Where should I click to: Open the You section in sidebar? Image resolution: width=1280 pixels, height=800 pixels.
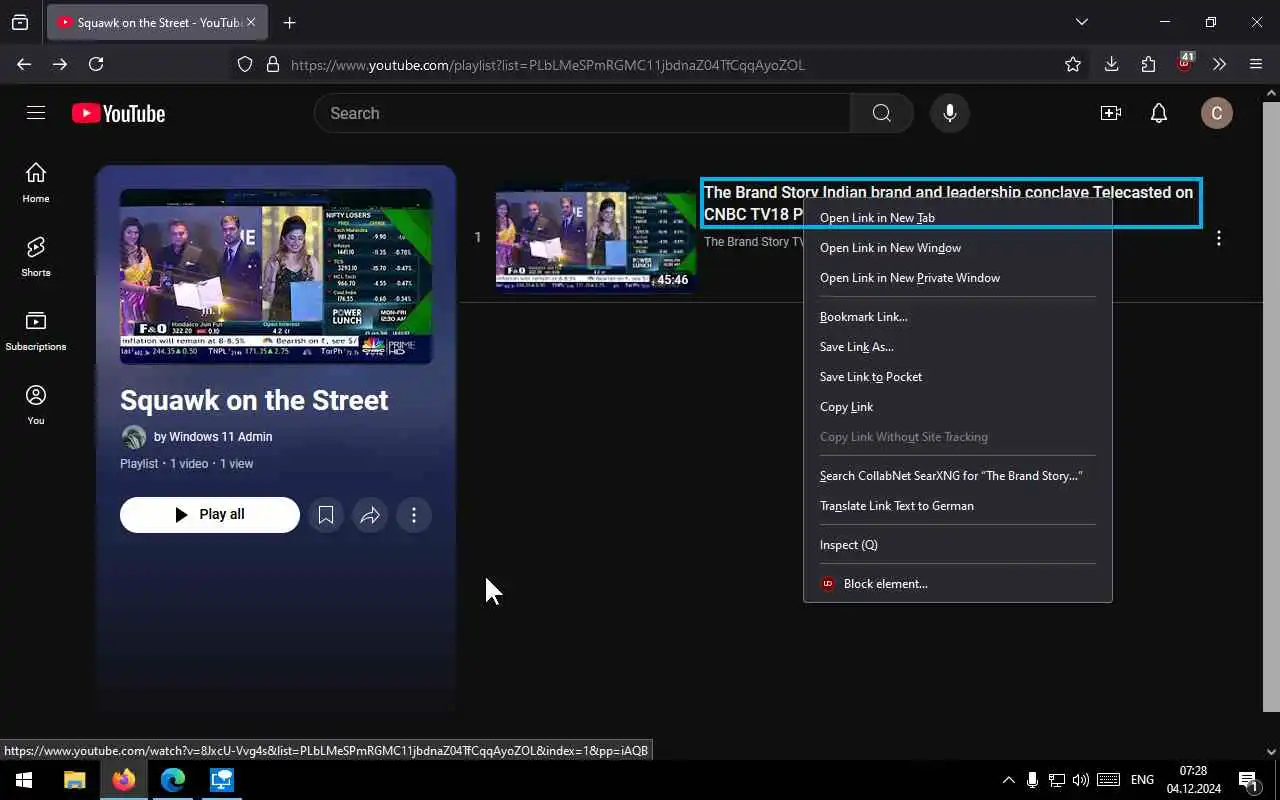pyautogui.click(x=36, y=405)
